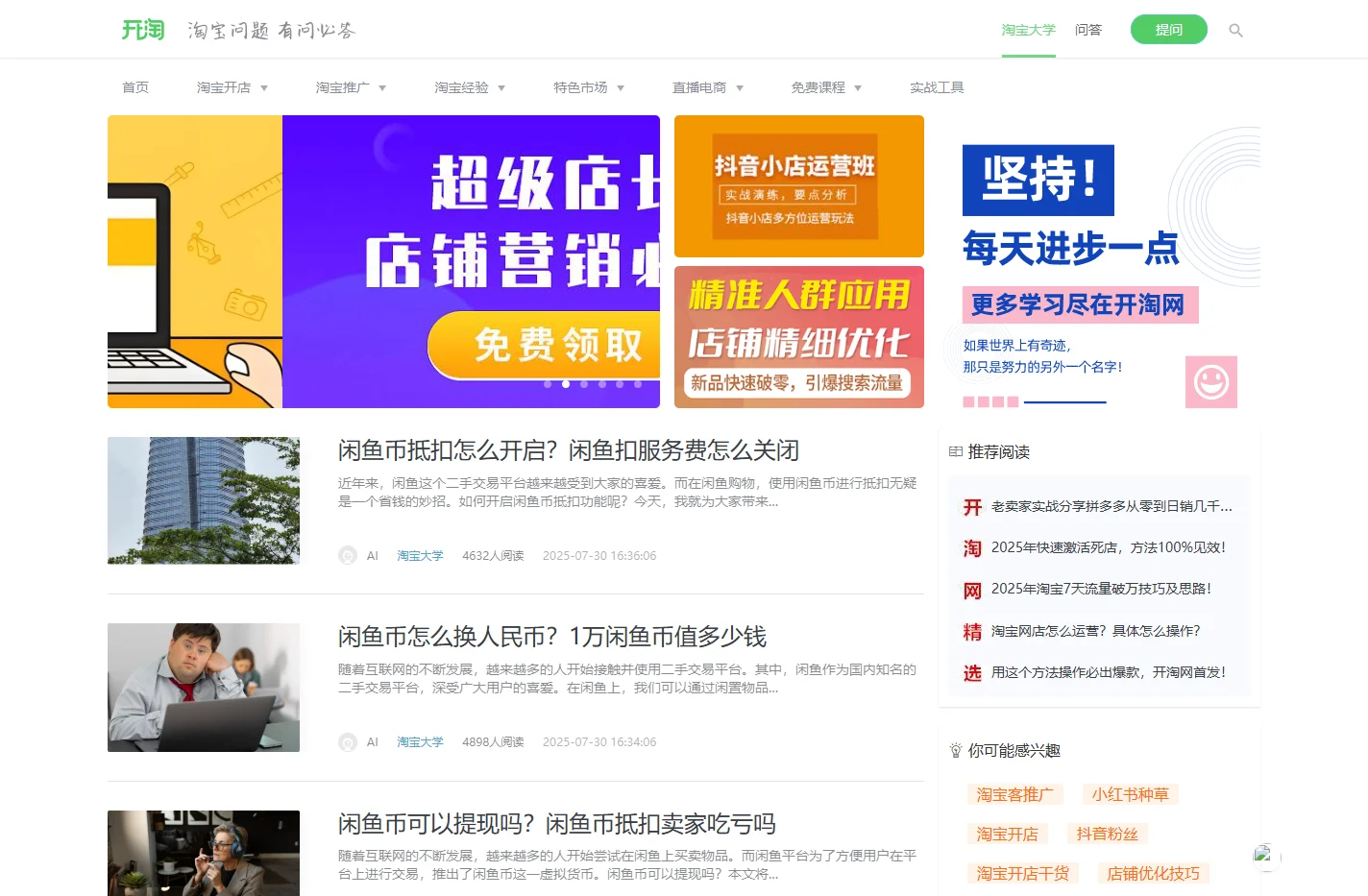
Task: Click the lightbulb icon beside 你可能感兴趣
Action: coord(956,750)
